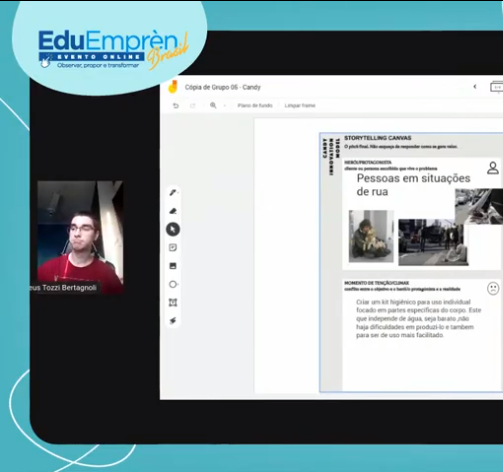Select the Pessoas em situações de rua text
Screen dimensions: 503x472
(x=413, y=185)
